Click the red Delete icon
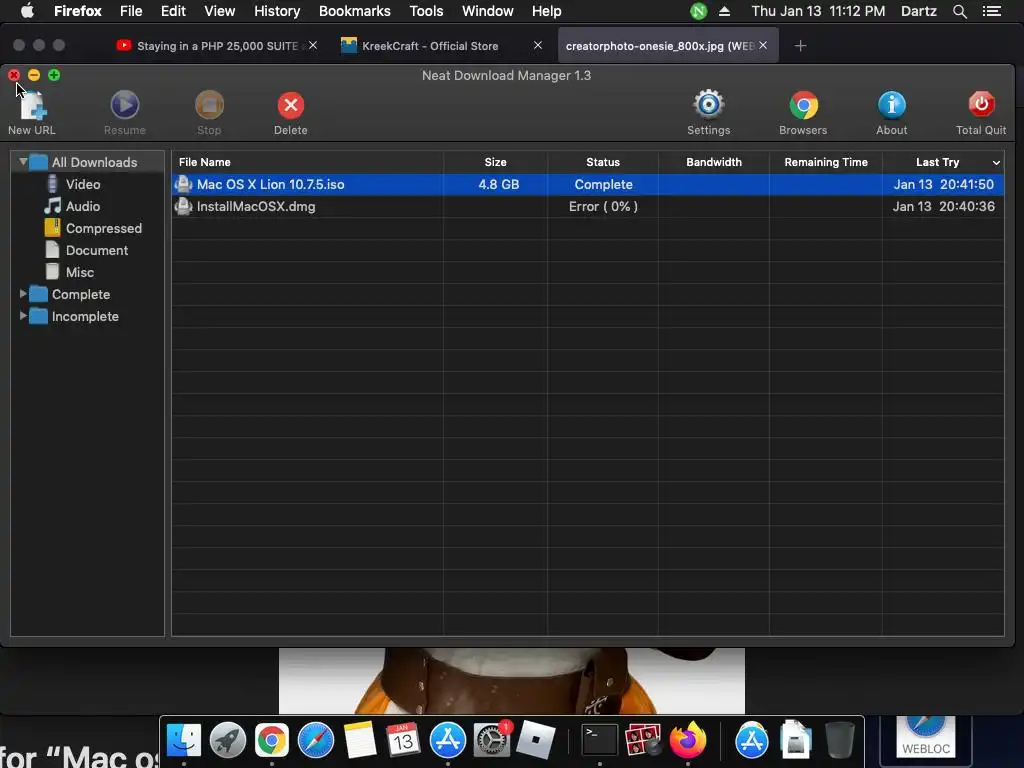The height and width of the screenshot is (768, 1024). point(291,105)
